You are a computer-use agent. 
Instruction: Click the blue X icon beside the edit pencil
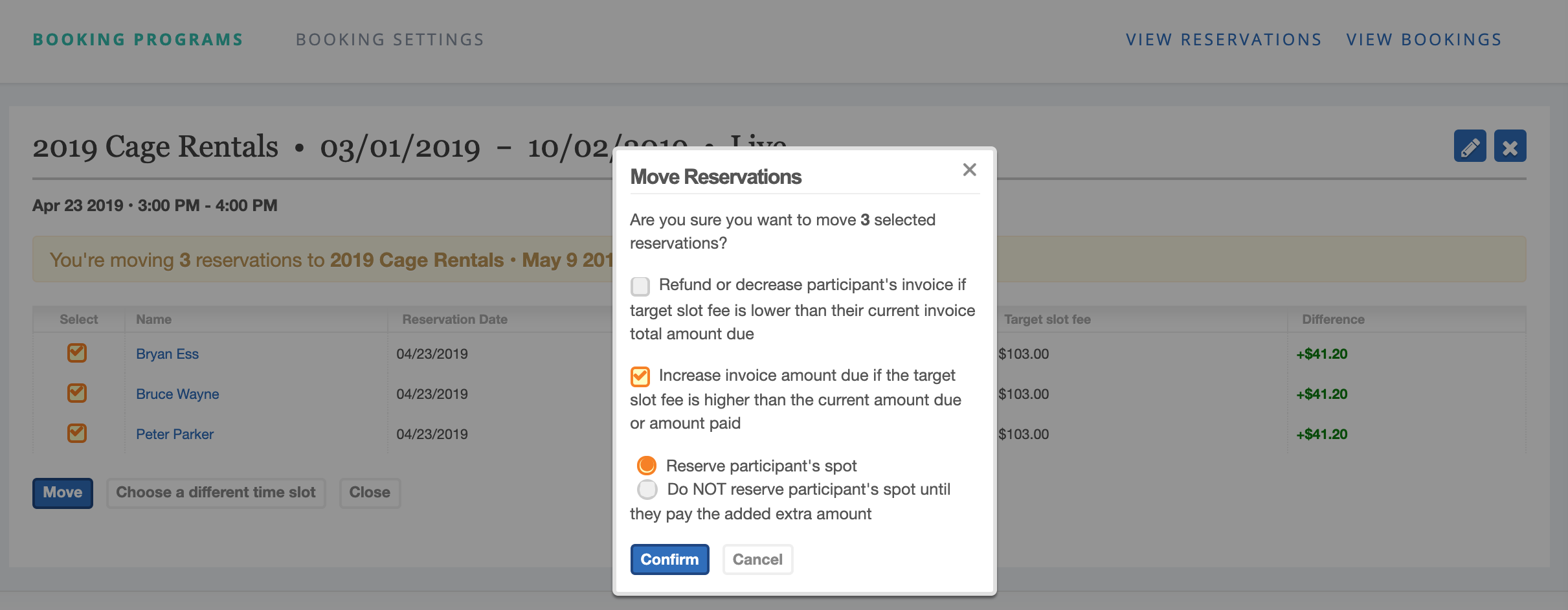tap(1510, 146)
